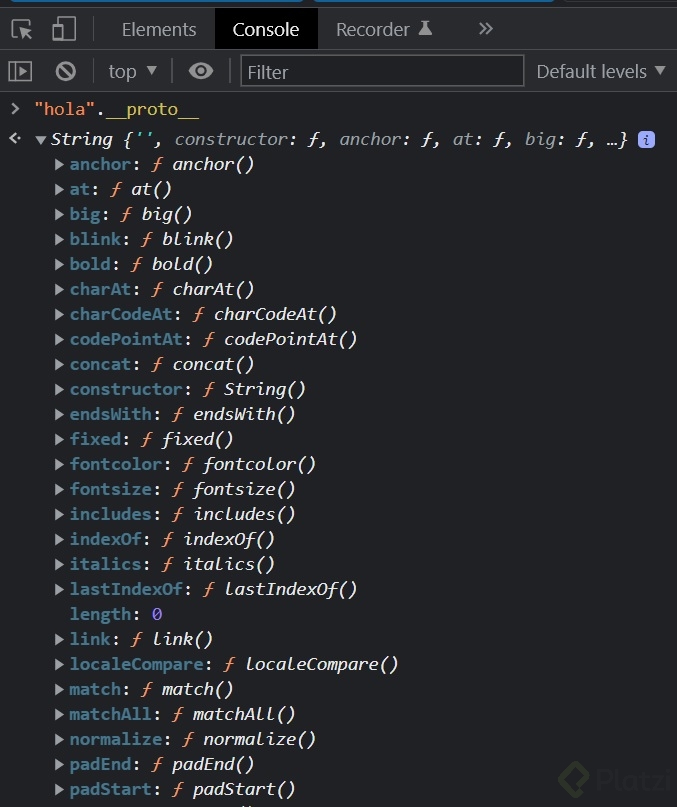Click the info badge beside String object

point(647,140)
